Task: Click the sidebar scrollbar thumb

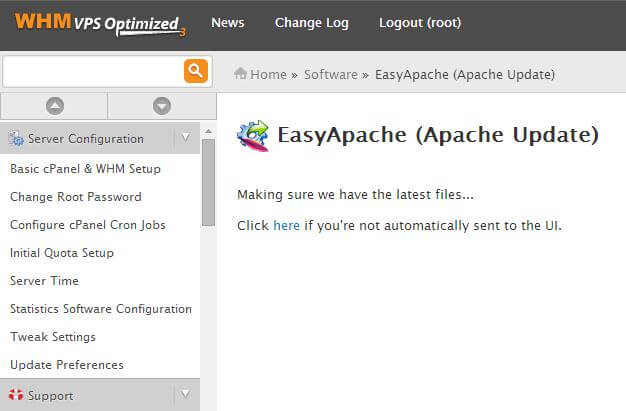Action: click(x=208, y=183)
